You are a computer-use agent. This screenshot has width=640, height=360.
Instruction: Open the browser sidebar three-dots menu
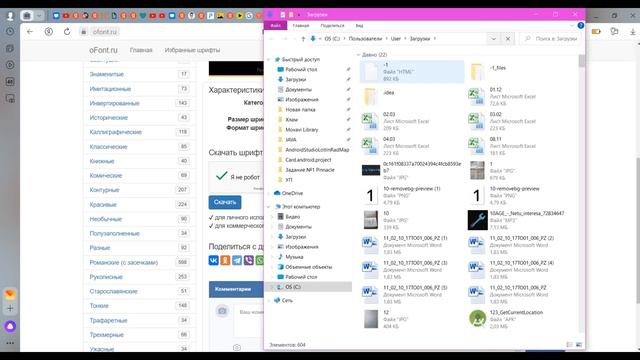point(10,343)
